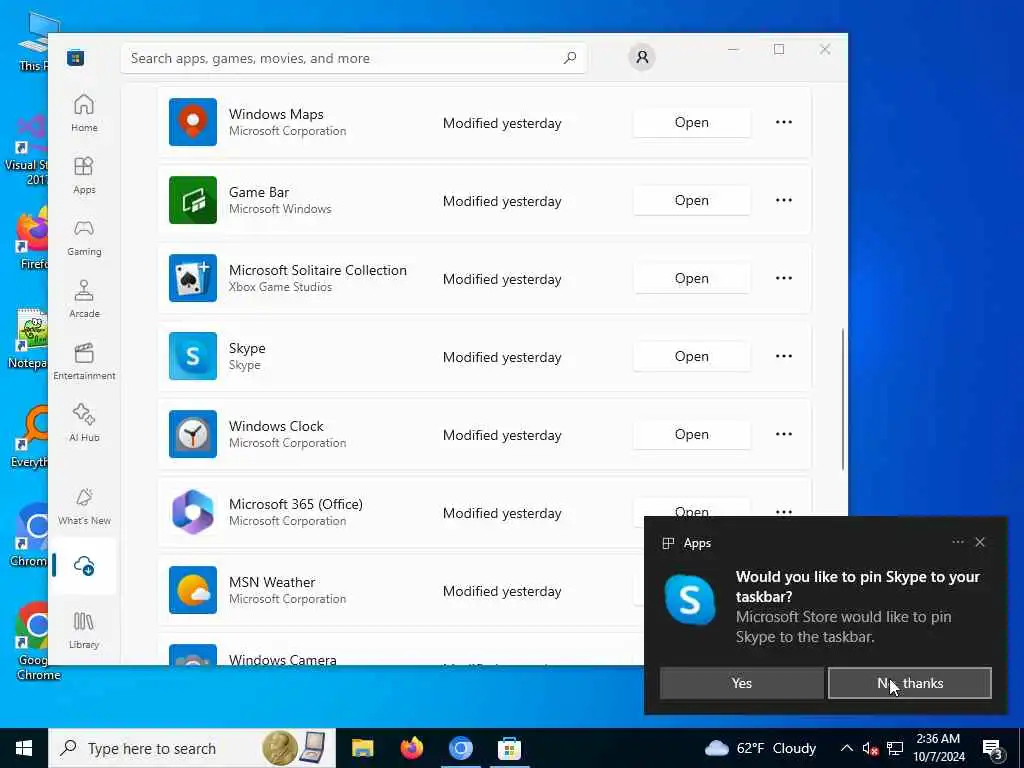
Task: Open the user account profile icon
Action: (642, 57)
